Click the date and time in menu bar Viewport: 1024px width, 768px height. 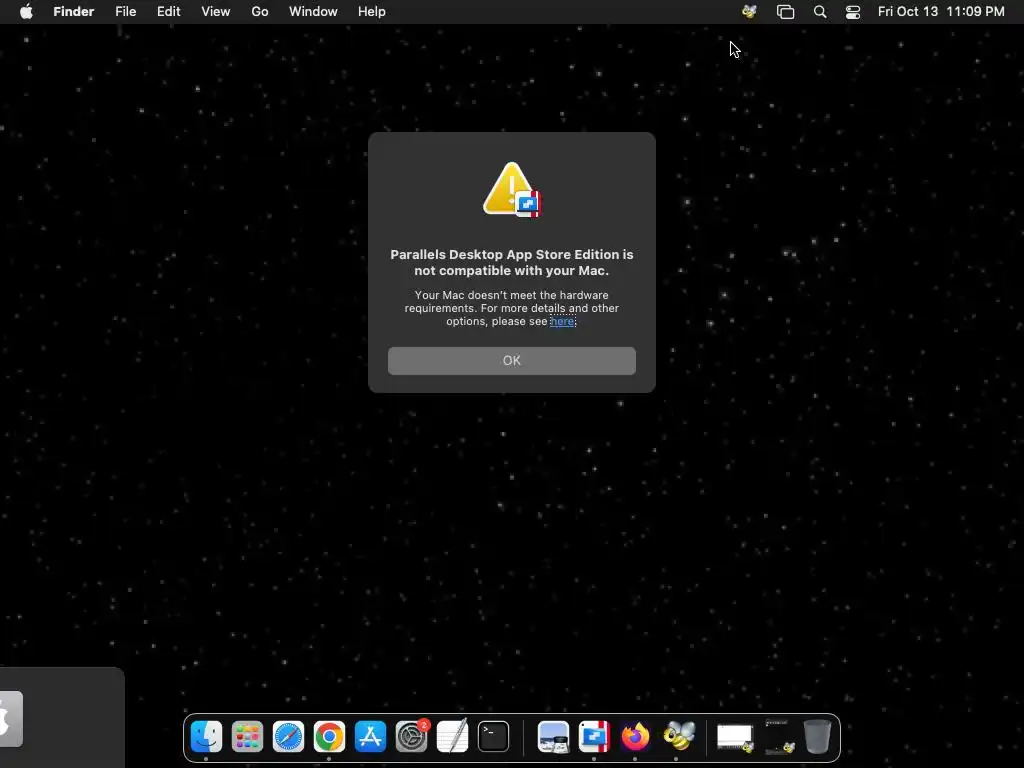point(941,12)
